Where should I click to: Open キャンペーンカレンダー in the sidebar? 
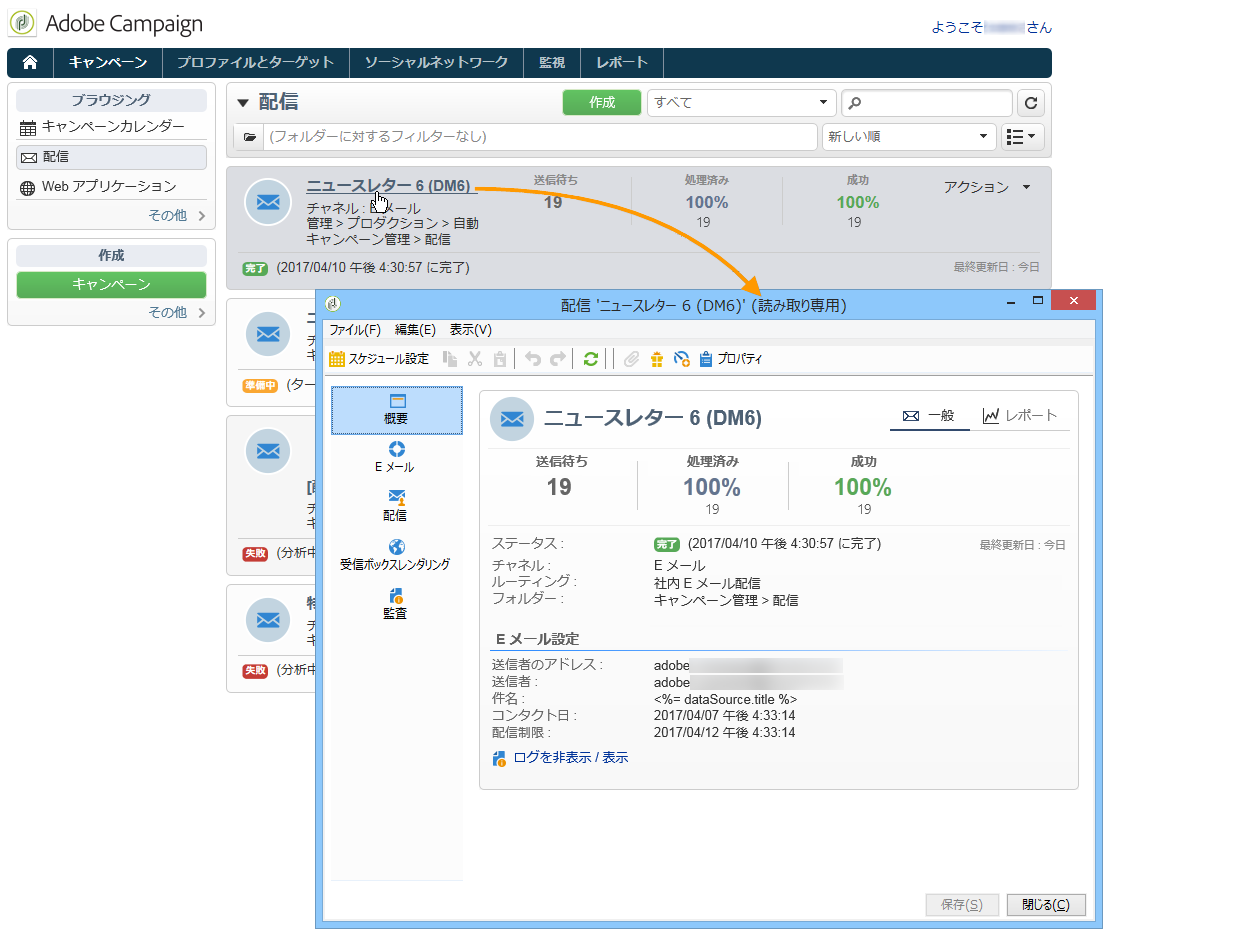[x=112, y=127]
